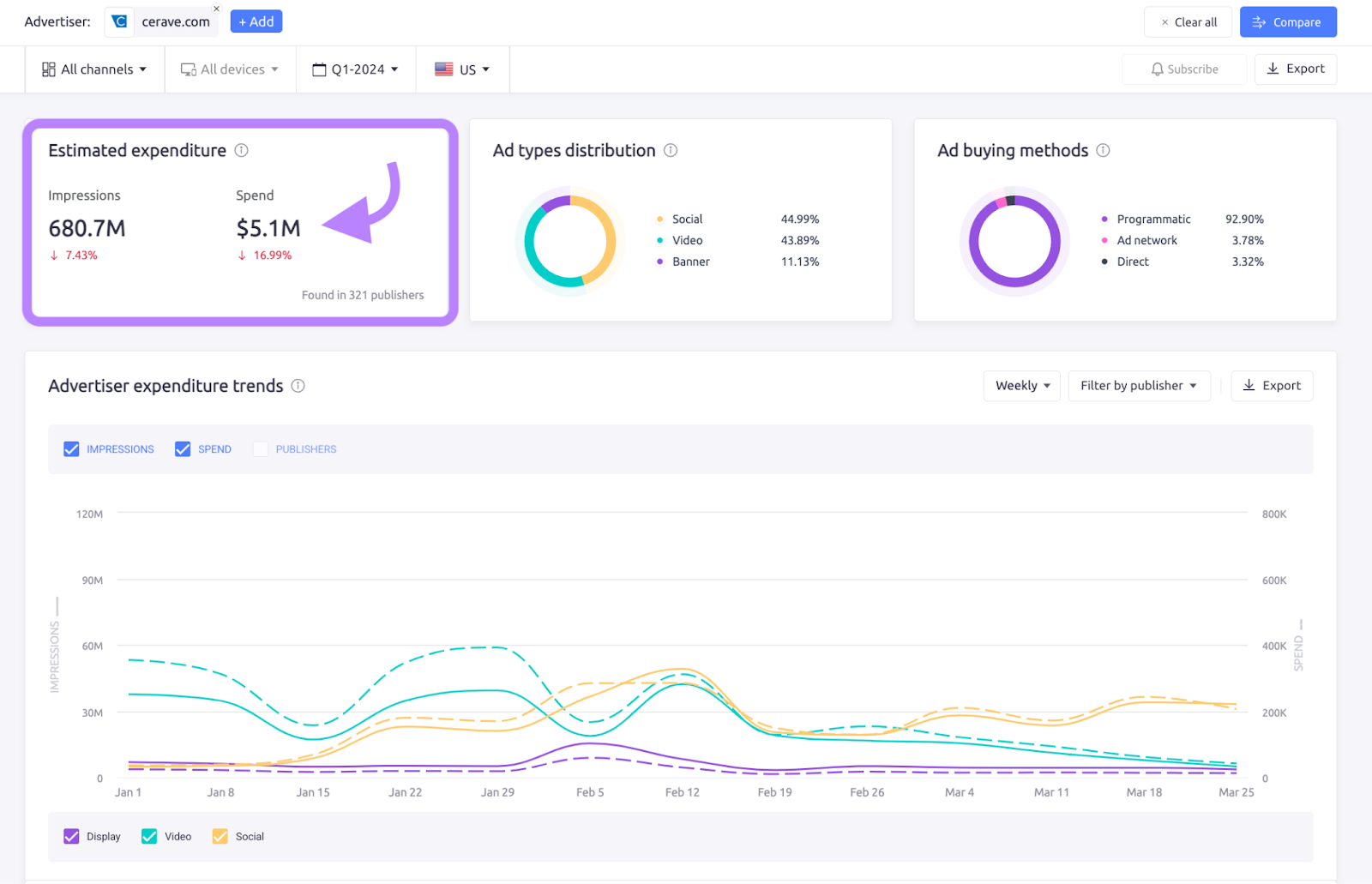Click the info icon next to Ad buying methods
Viewport: 1372px width, 884px height.
tap(1104, 150)
